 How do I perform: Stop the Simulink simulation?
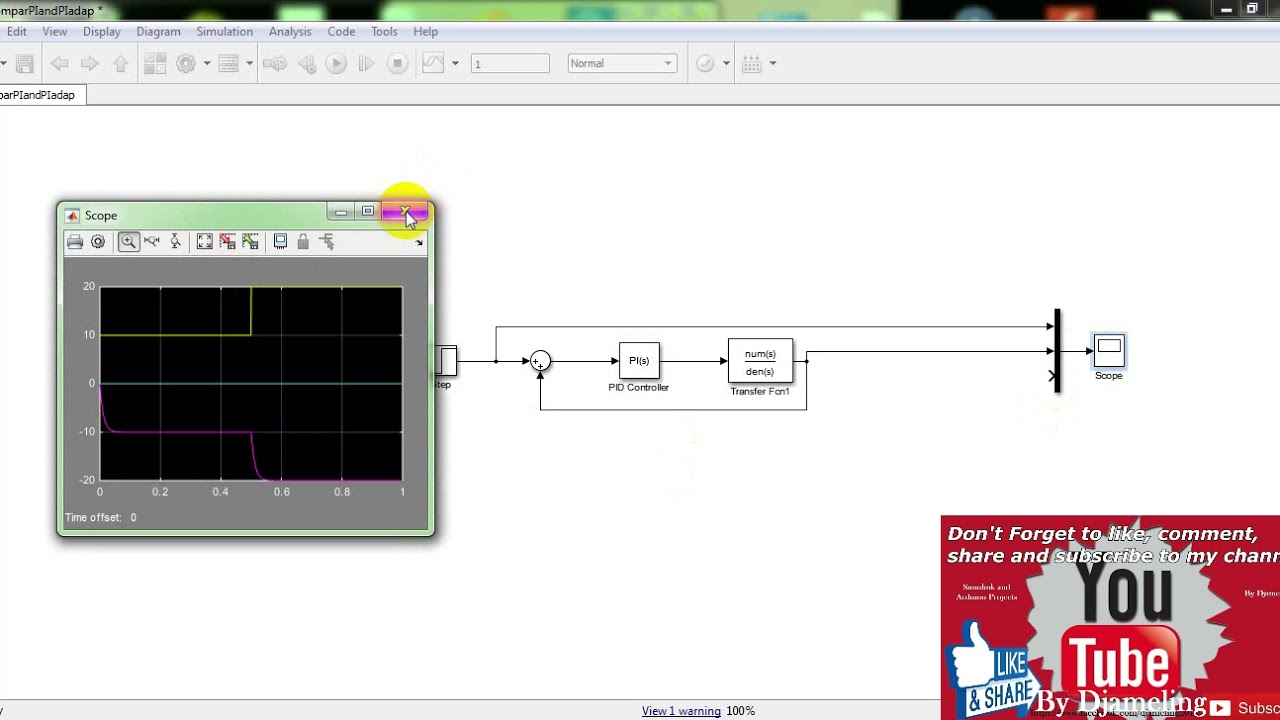(x=397, y=63)
